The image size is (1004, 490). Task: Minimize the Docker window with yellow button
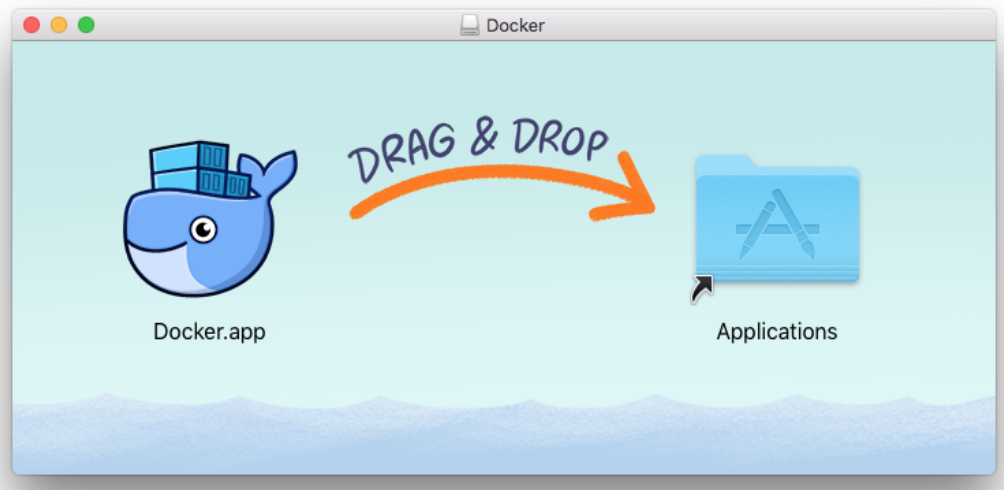[x=59, y=25]
